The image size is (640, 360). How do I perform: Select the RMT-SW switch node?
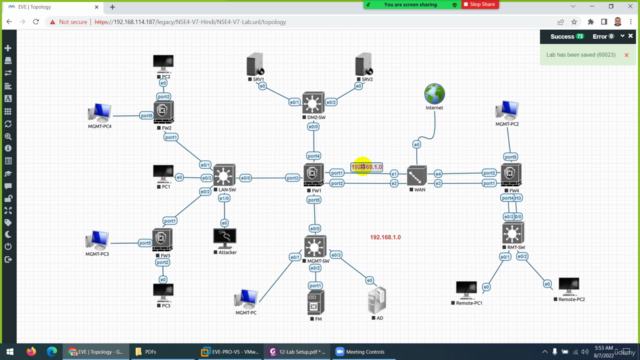(x=513, y=233)
